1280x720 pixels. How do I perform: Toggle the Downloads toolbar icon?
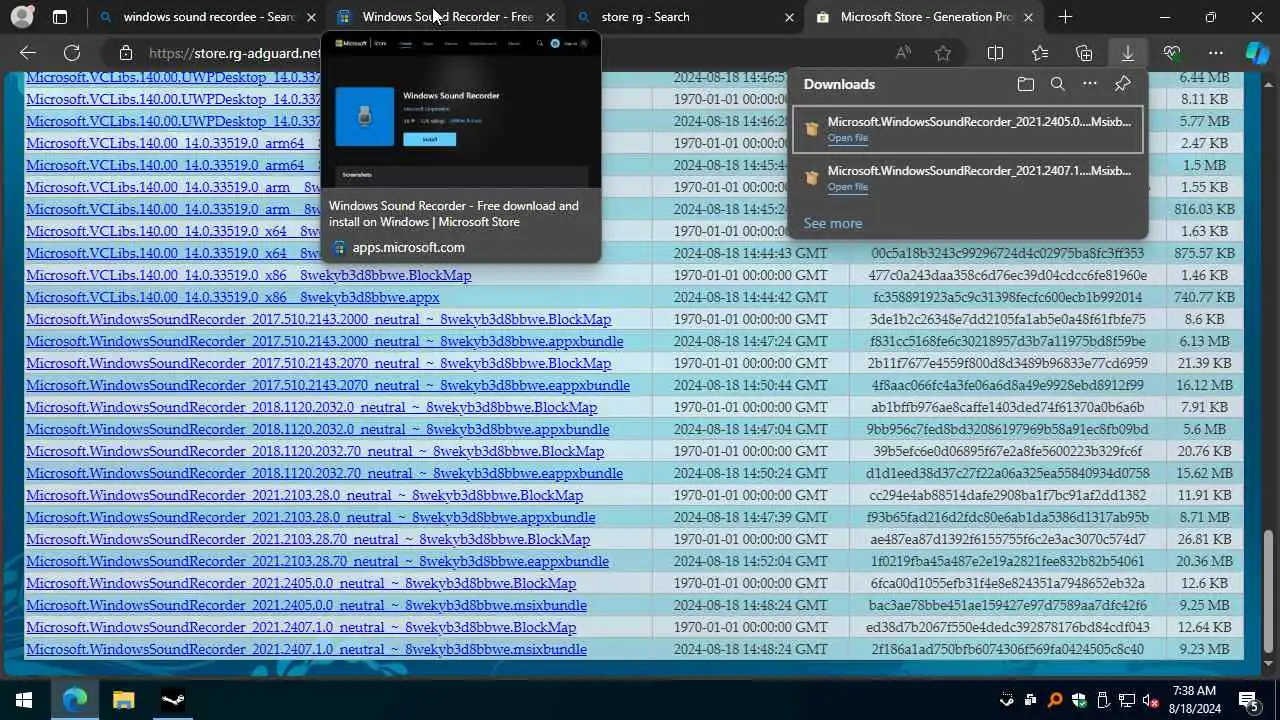pos(1128,53)
